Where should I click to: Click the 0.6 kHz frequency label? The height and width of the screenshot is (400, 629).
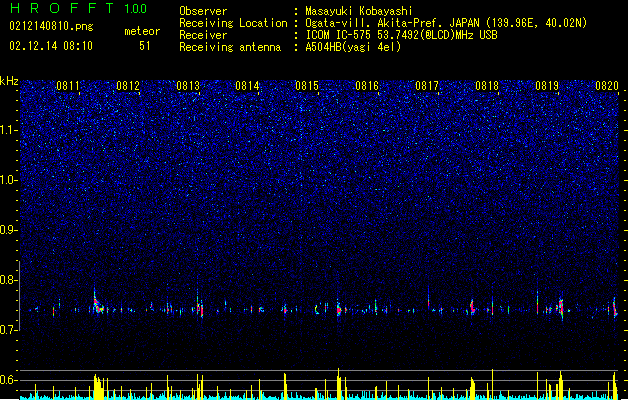pyautogui.click(x=8, y=380)
